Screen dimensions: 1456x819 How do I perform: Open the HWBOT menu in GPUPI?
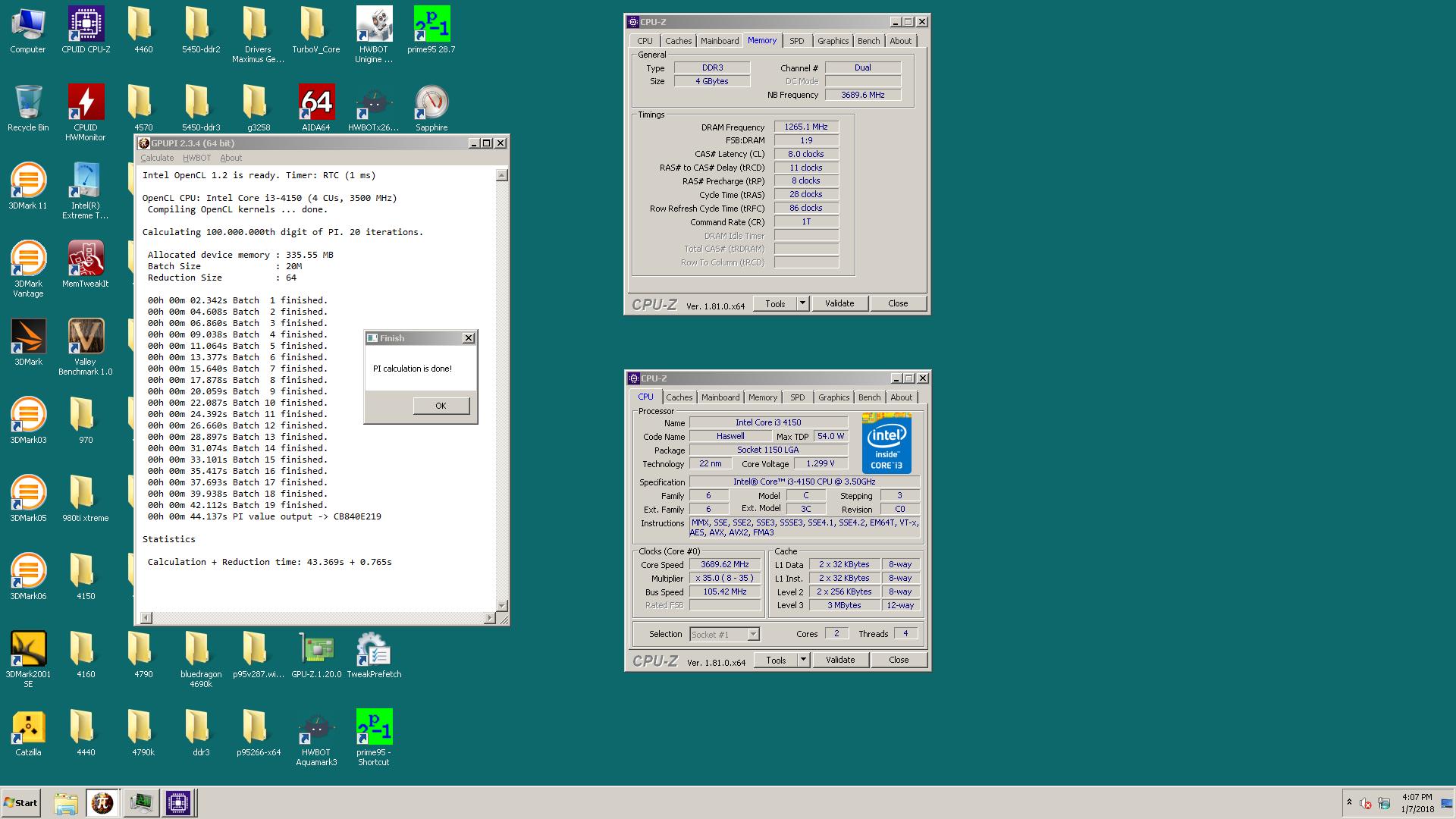197,158
